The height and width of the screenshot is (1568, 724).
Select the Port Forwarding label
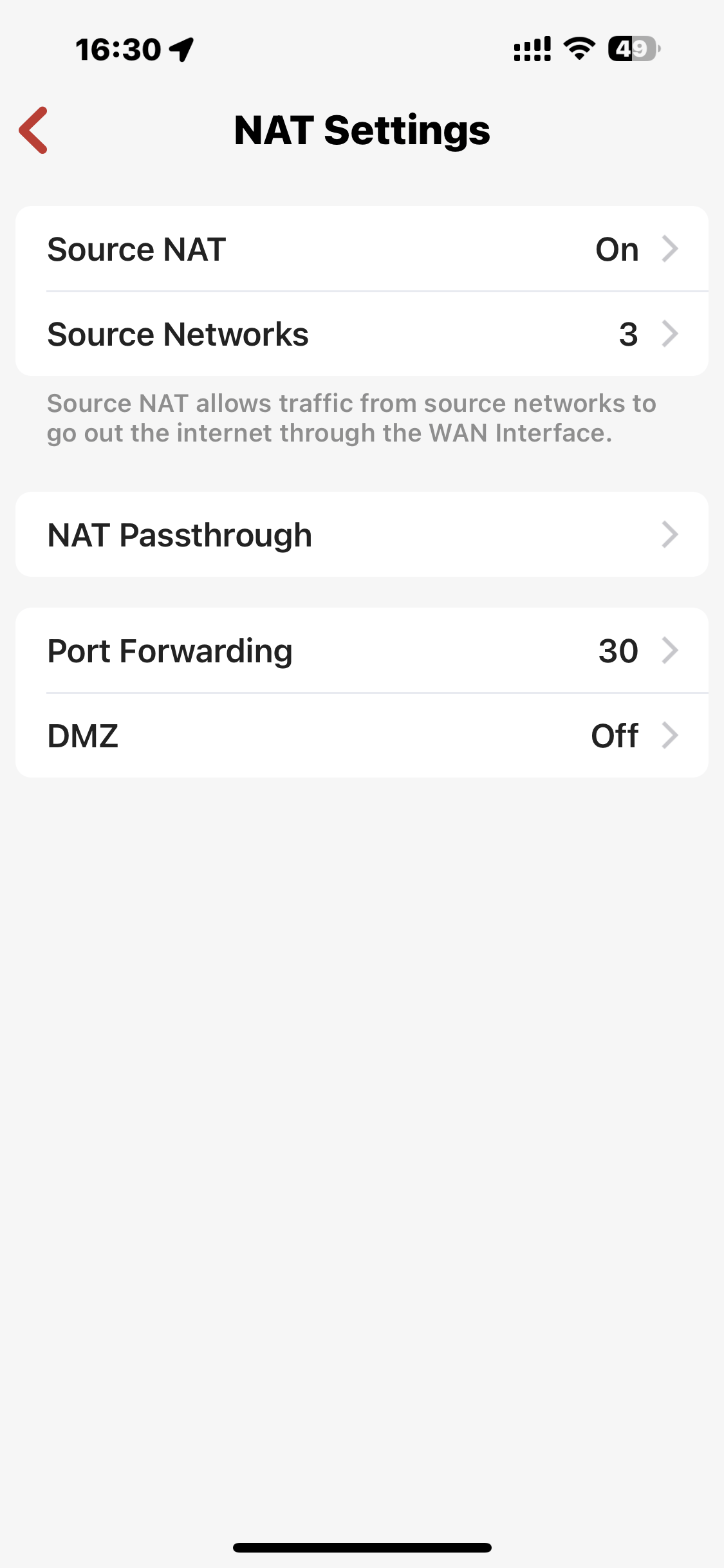pyautogui.click(x=170, y=651)
